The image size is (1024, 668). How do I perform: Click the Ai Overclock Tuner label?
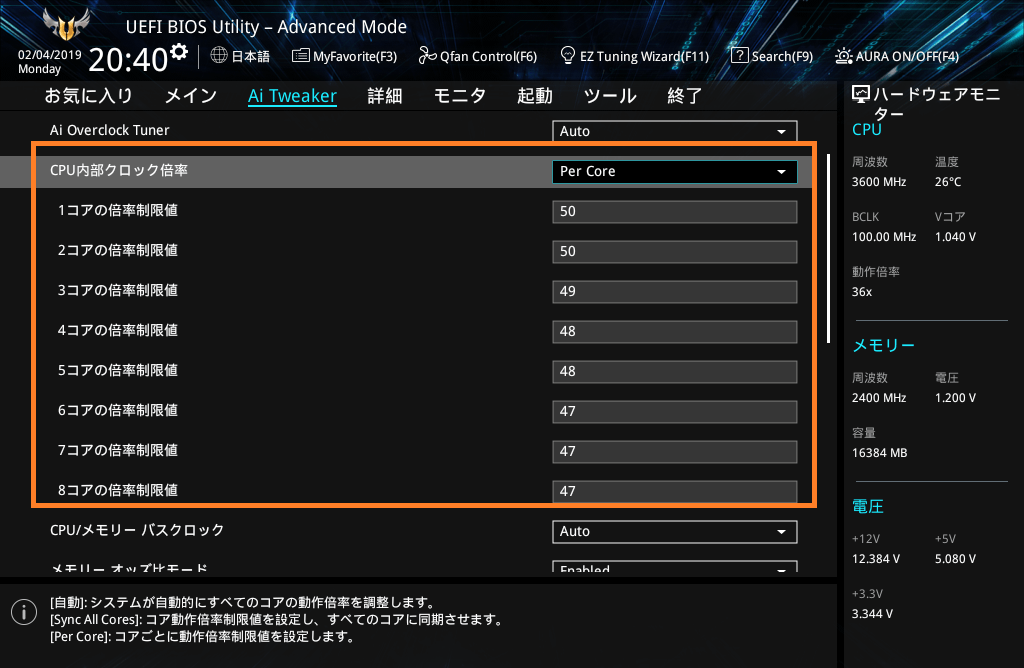(110, 130)
